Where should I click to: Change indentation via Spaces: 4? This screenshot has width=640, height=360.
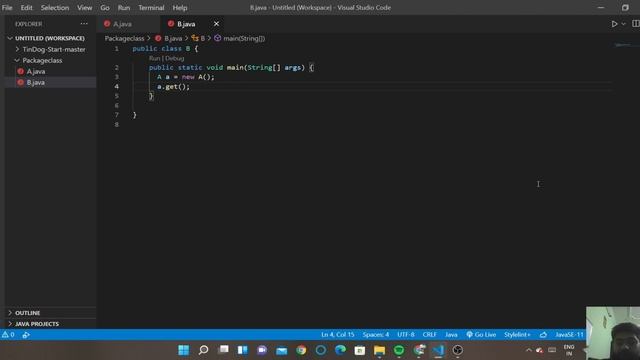tap(376, 335)
